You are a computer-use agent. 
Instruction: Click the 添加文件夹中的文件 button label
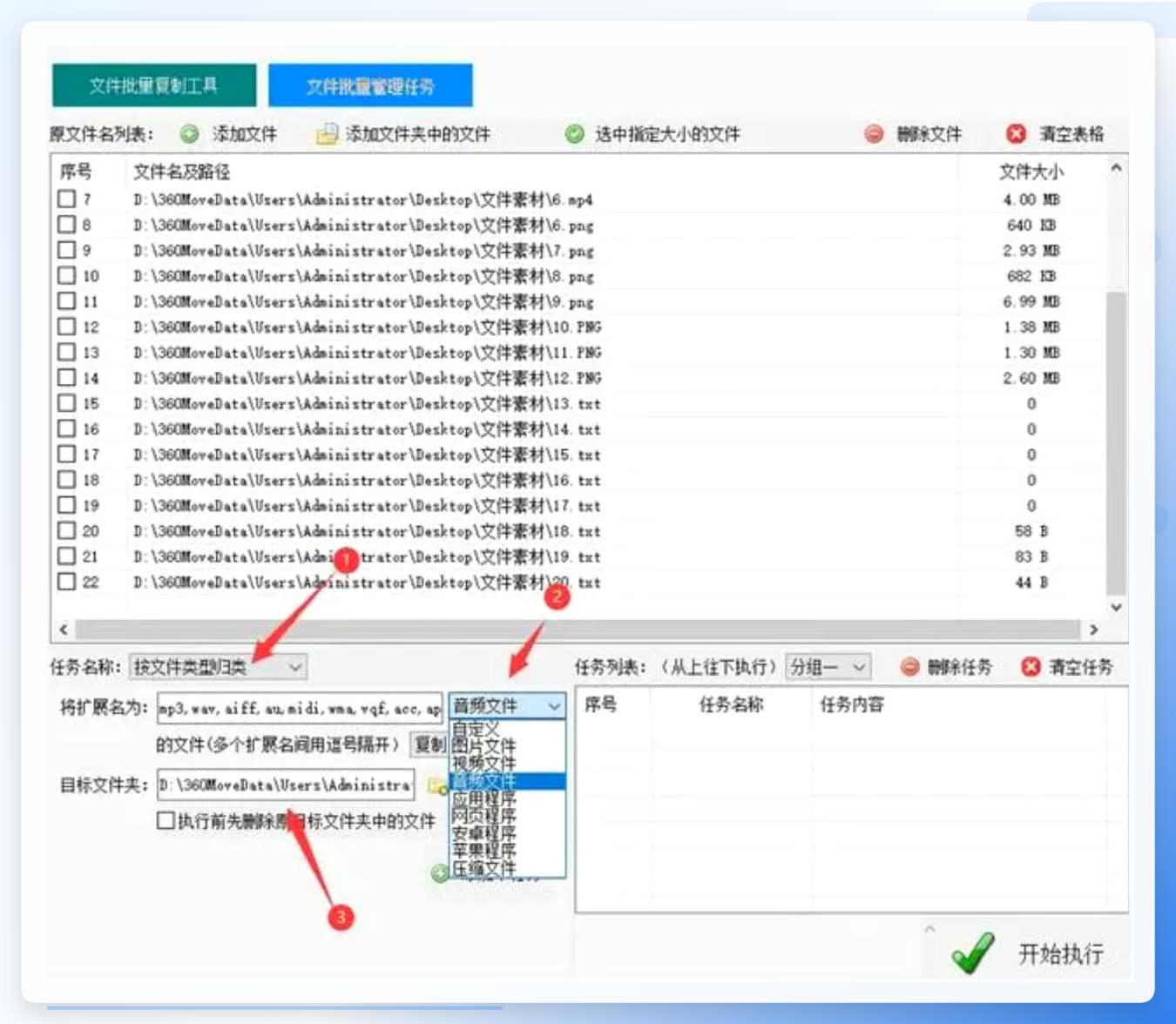tap(418, 134)
